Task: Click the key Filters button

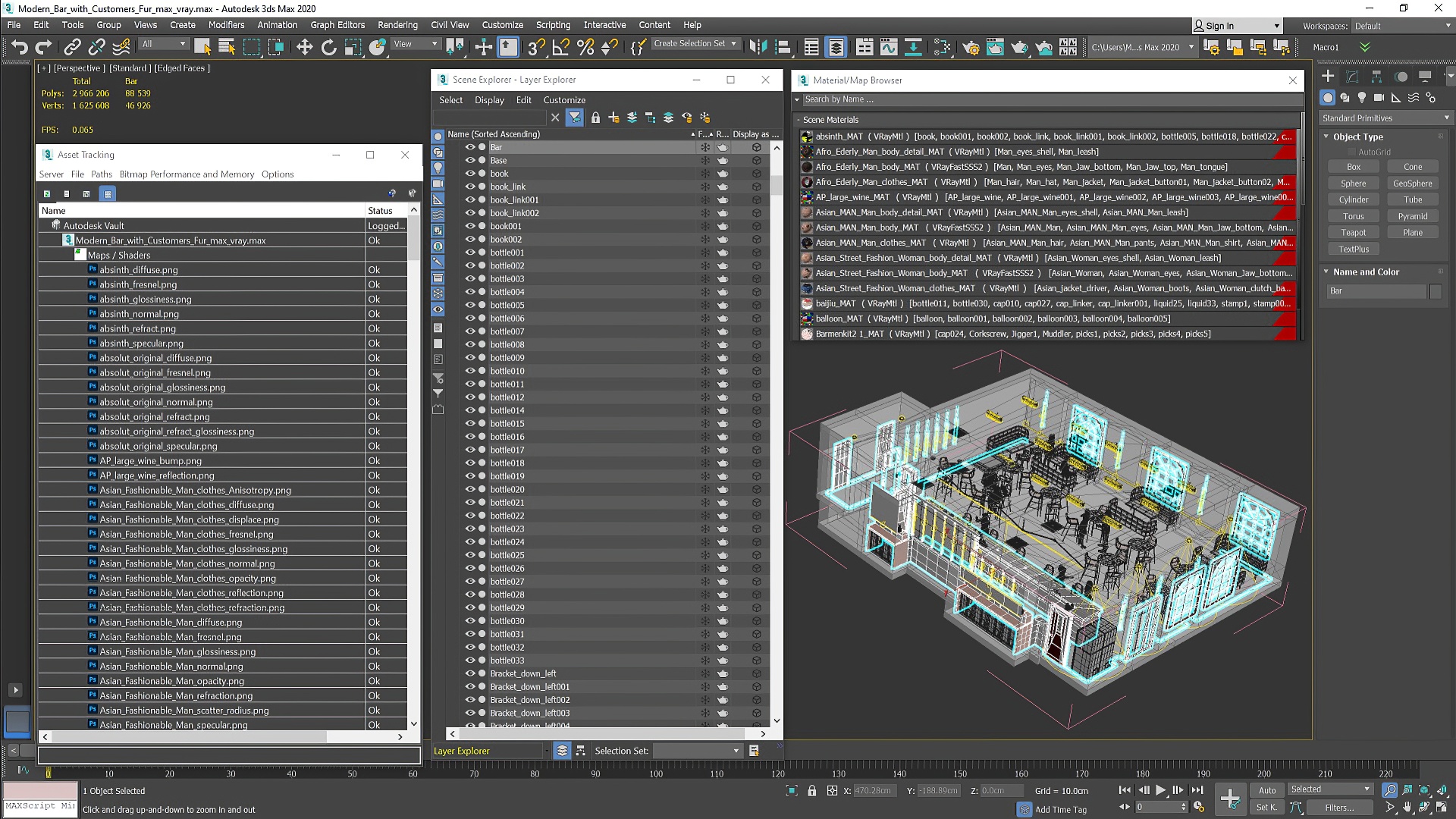Action: [x=1339, y=808]
